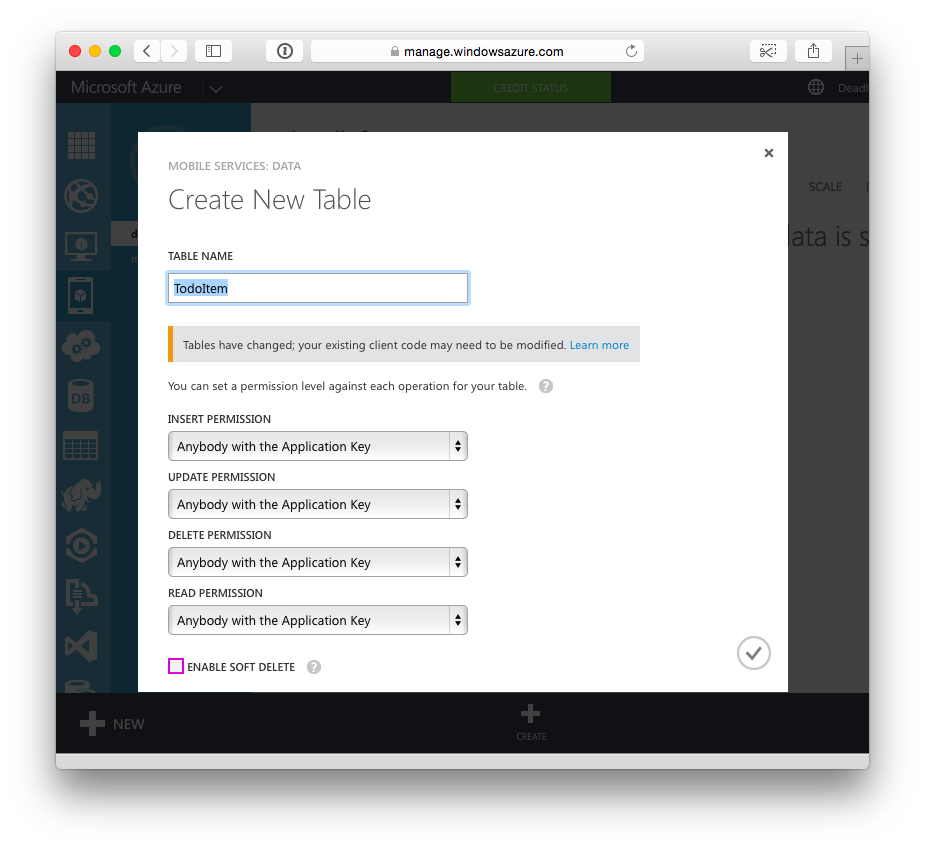Go back with Safari back arrow
The width and height of the screenshot is (925, 849).
(147, 51)
